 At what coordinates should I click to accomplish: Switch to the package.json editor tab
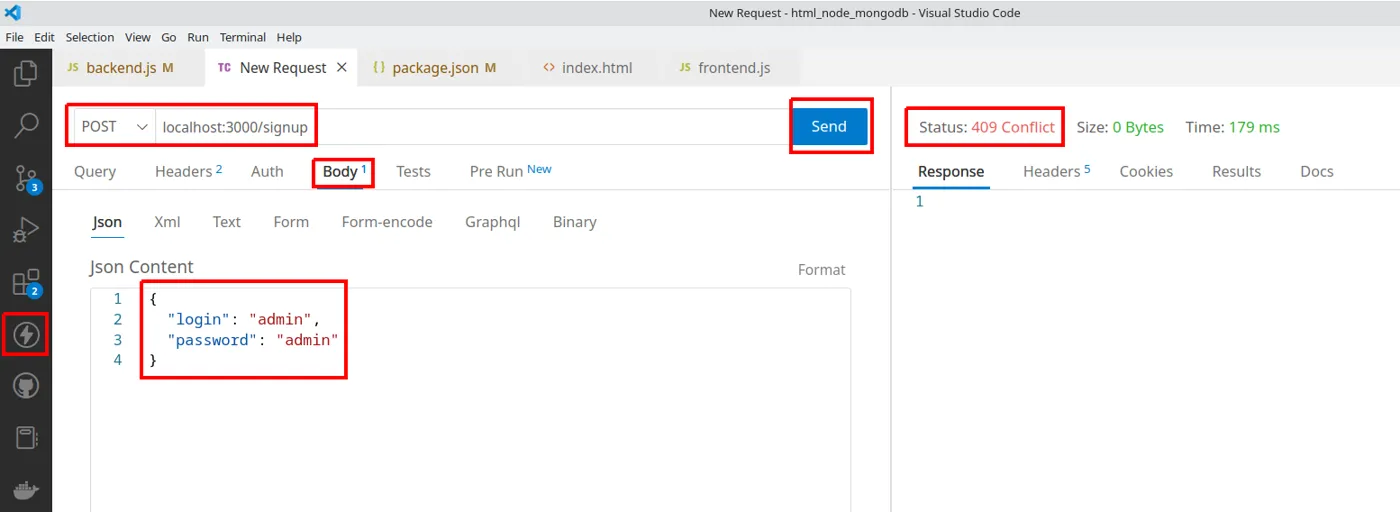point(435,67)
